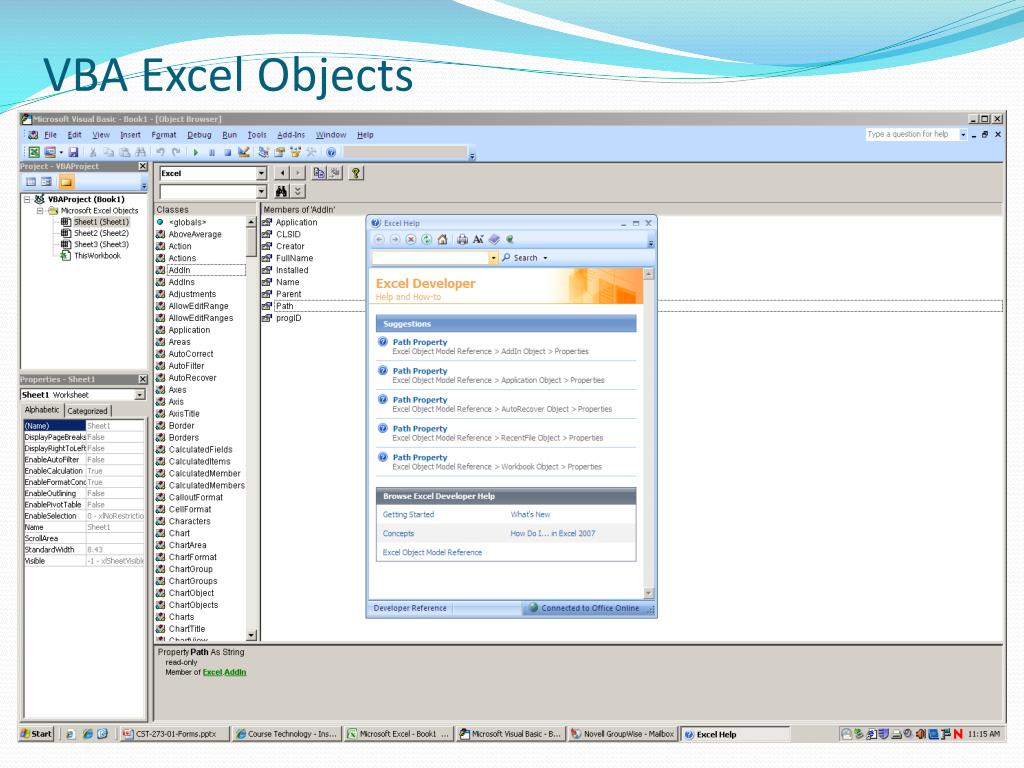Click Home icon in Excel Help
Viewport: 1024px width, 768px height.
pos(442,240)
